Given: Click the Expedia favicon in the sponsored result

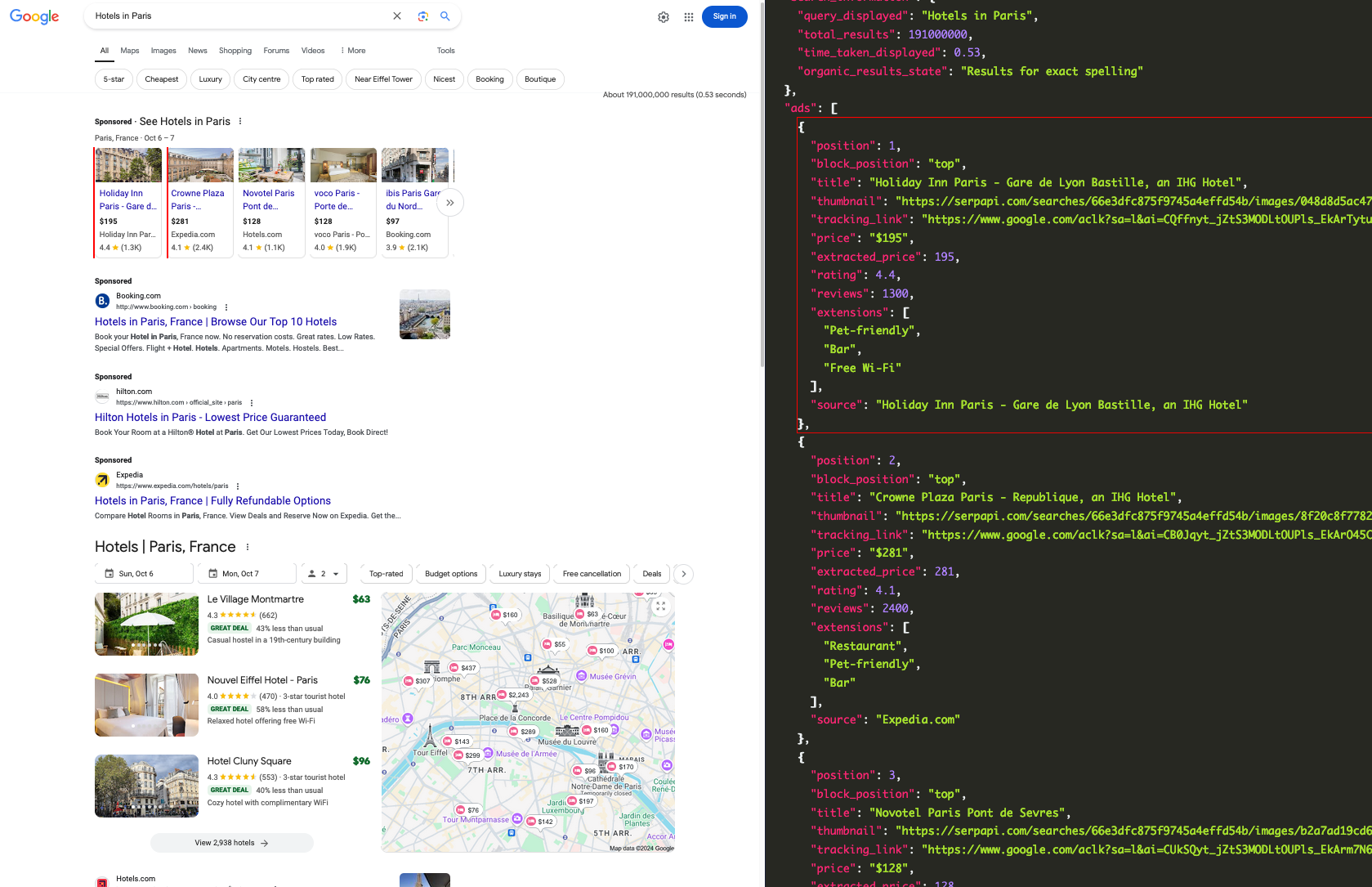Looking at the screenshot, I should click(x=102, y=480).
